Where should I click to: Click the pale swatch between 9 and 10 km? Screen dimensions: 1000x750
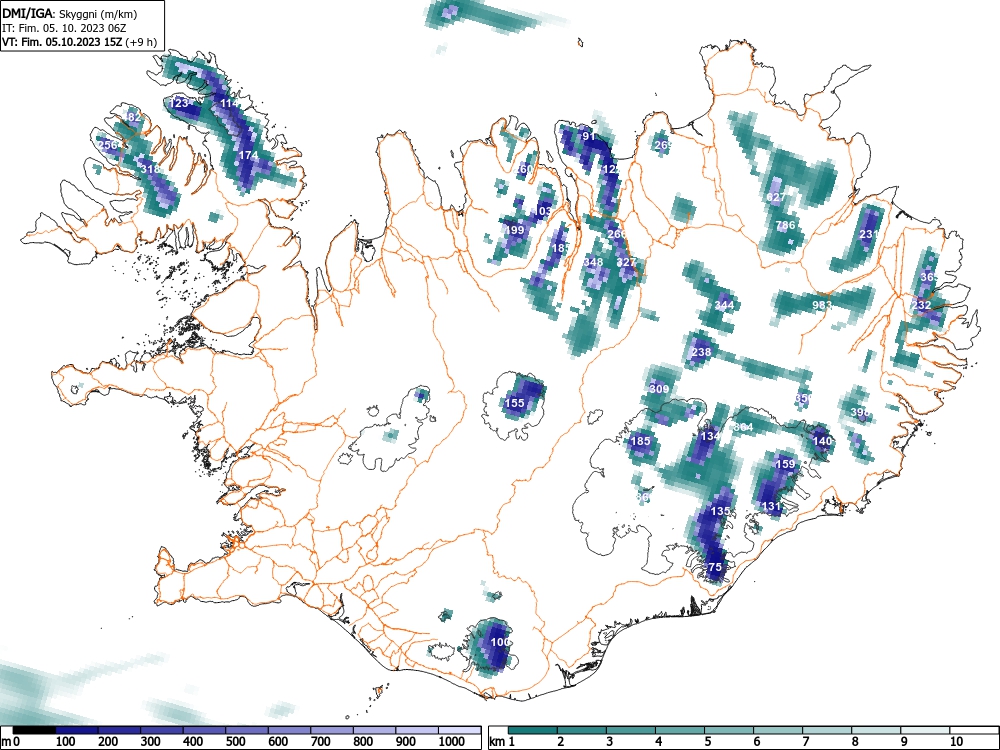point(925,730)
